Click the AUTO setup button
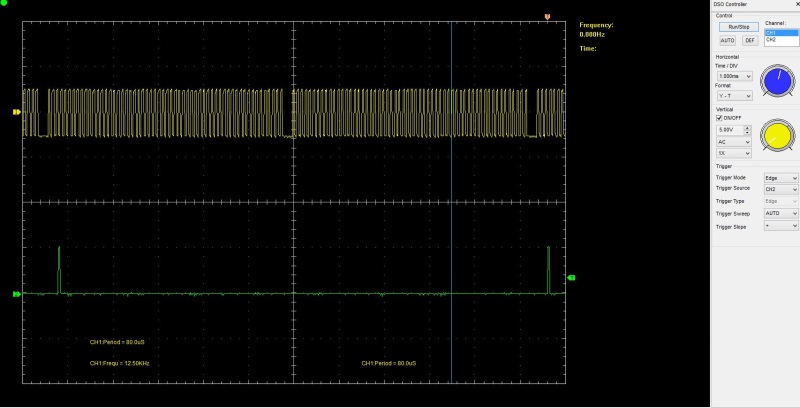The width and height of the screenshot is (800, 408). (x=727, y=40)
